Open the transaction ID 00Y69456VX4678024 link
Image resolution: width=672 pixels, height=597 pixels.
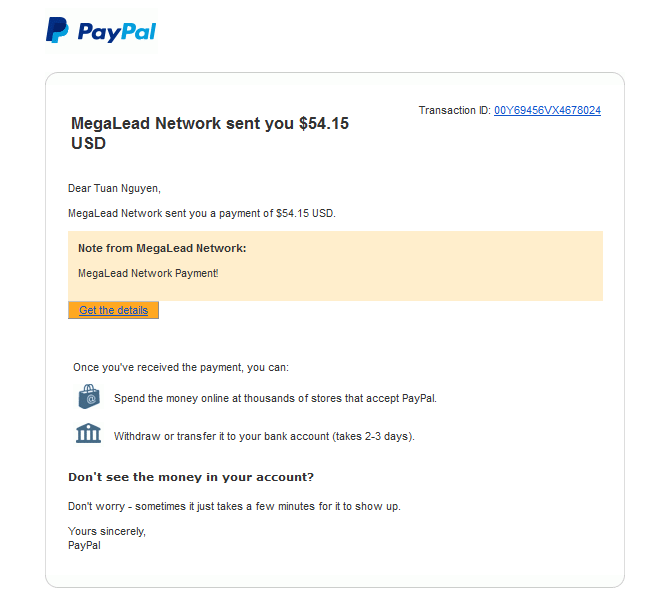click(x=547, y=110)
